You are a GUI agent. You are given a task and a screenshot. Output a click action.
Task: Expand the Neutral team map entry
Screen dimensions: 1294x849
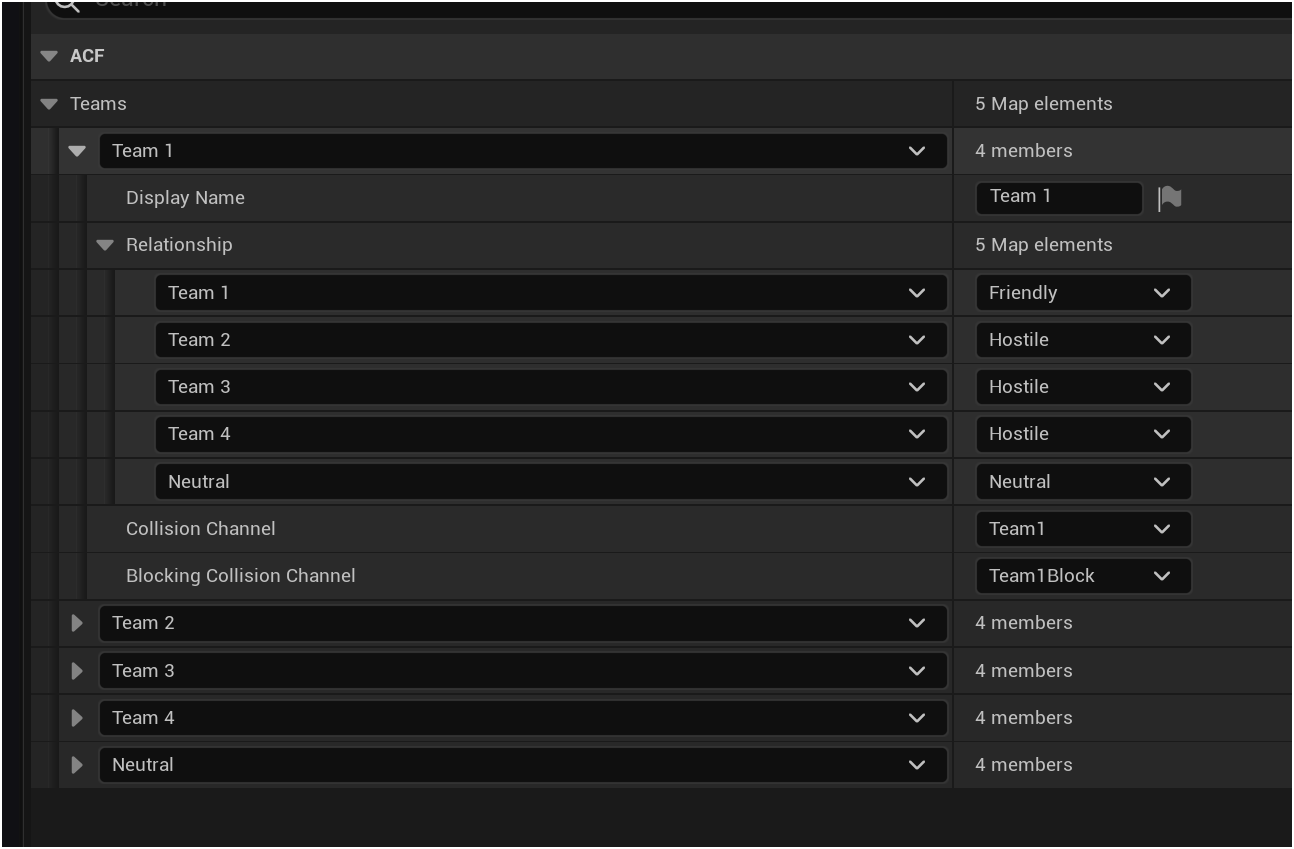[77, 765]
